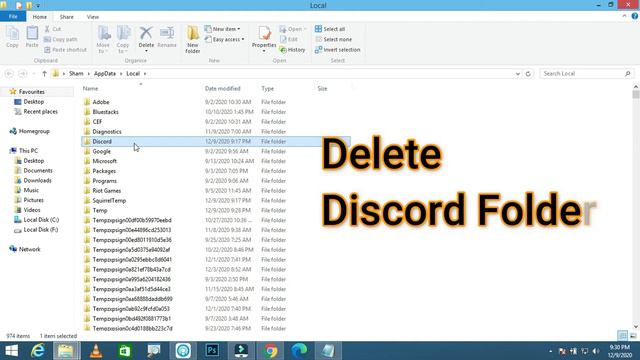The width and height of the screenshot is (640, 360).
Task: Open the Easy access dropdown
Action: (224, 39)
